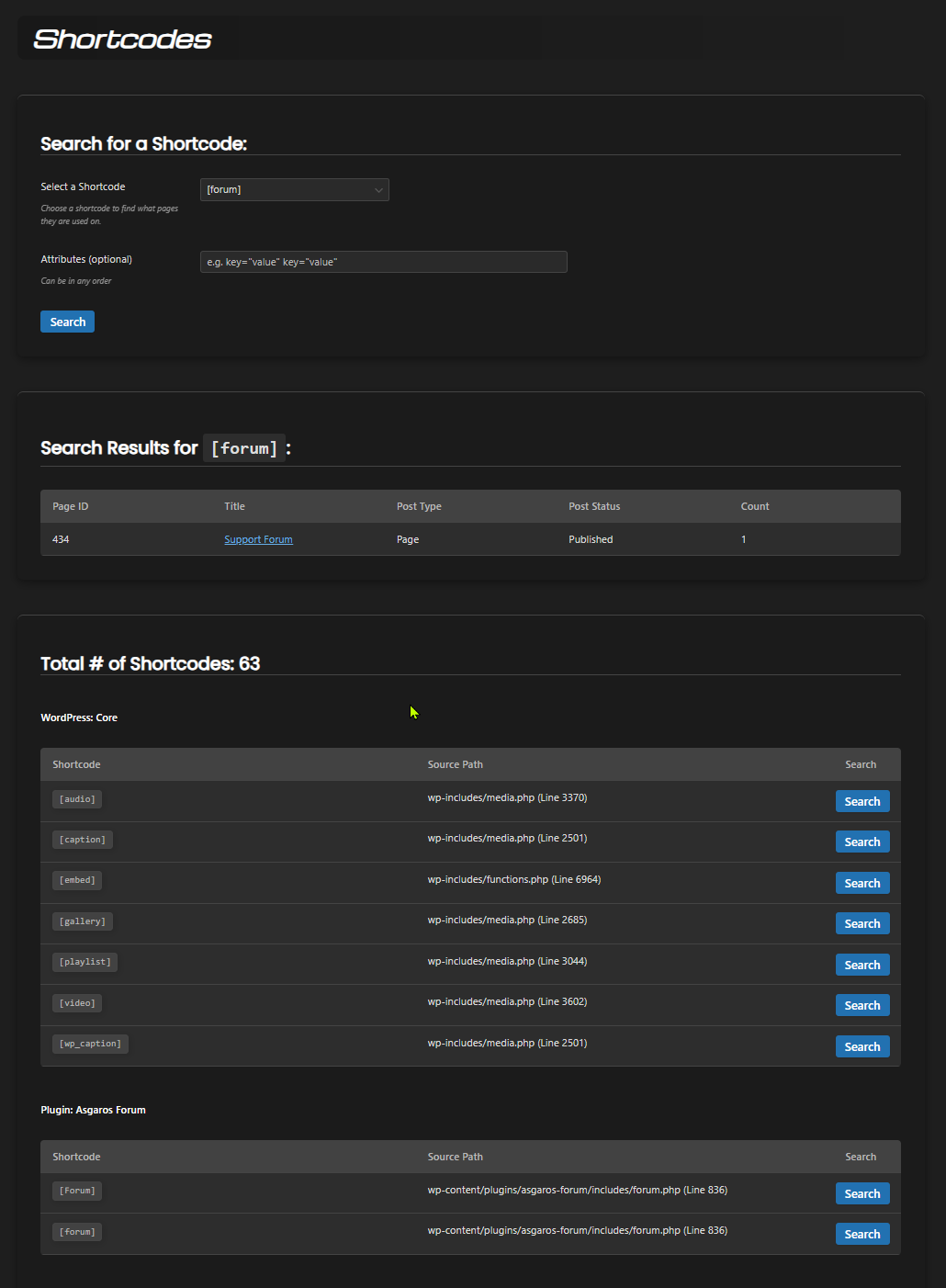
Task: Search for pages using [wp_caption]
Action: point(862,1045)
